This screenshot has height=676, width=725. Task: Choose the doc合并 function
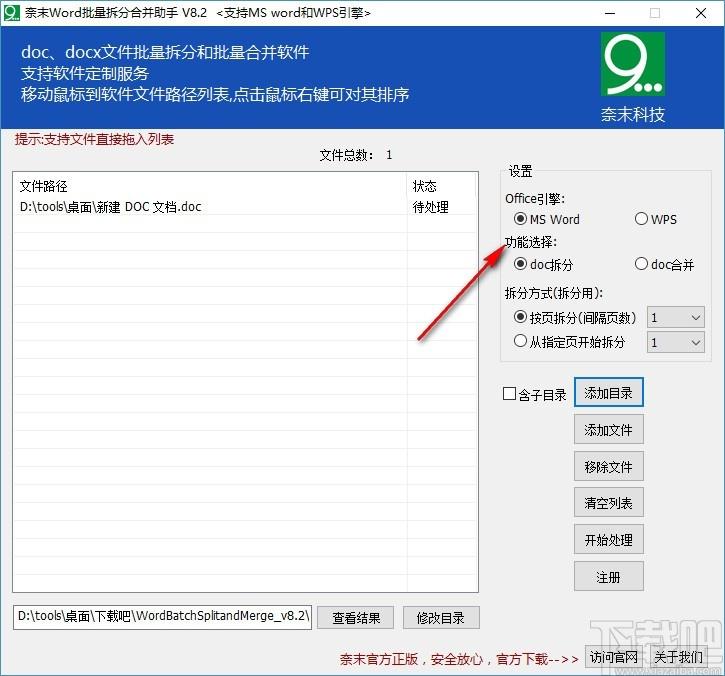coord(664,264)
